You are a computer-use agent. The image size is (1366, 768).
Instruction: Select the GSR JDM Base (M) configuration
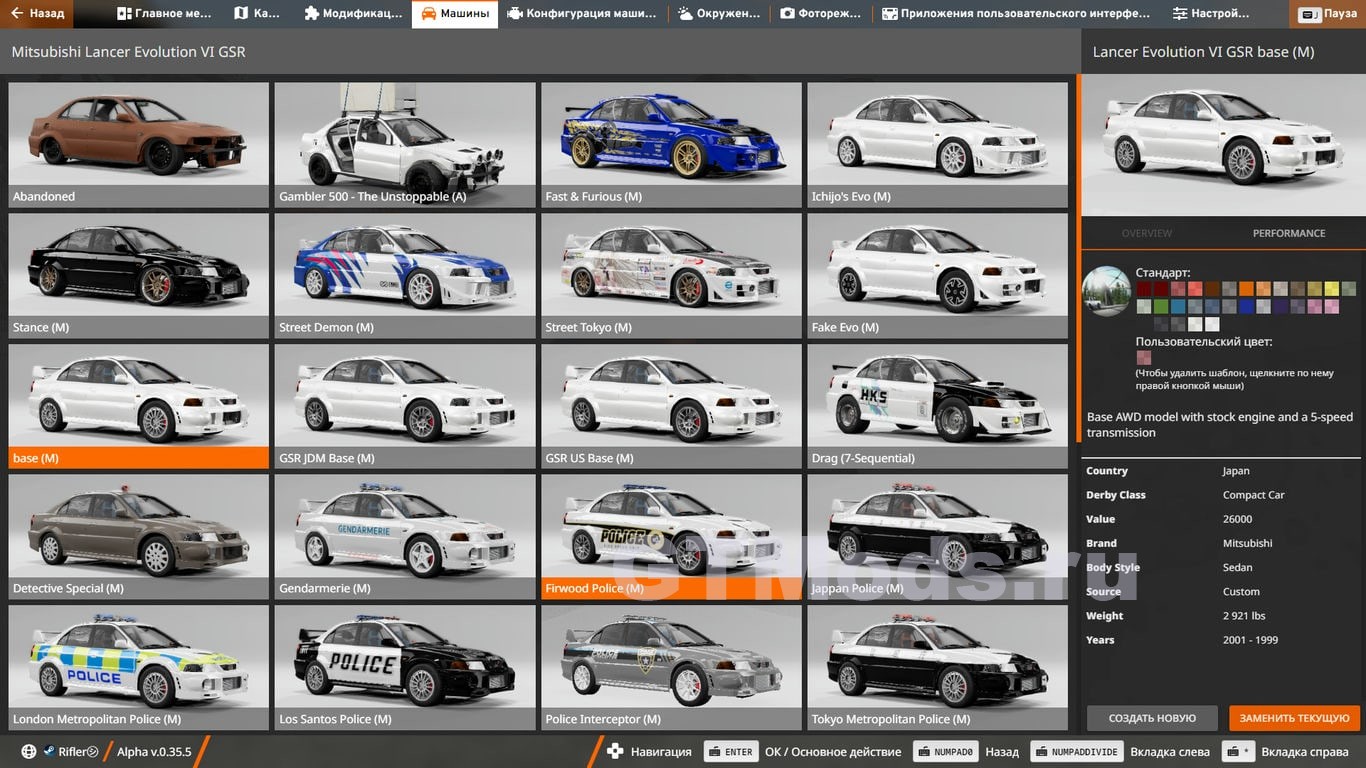[x=405, y=406]
